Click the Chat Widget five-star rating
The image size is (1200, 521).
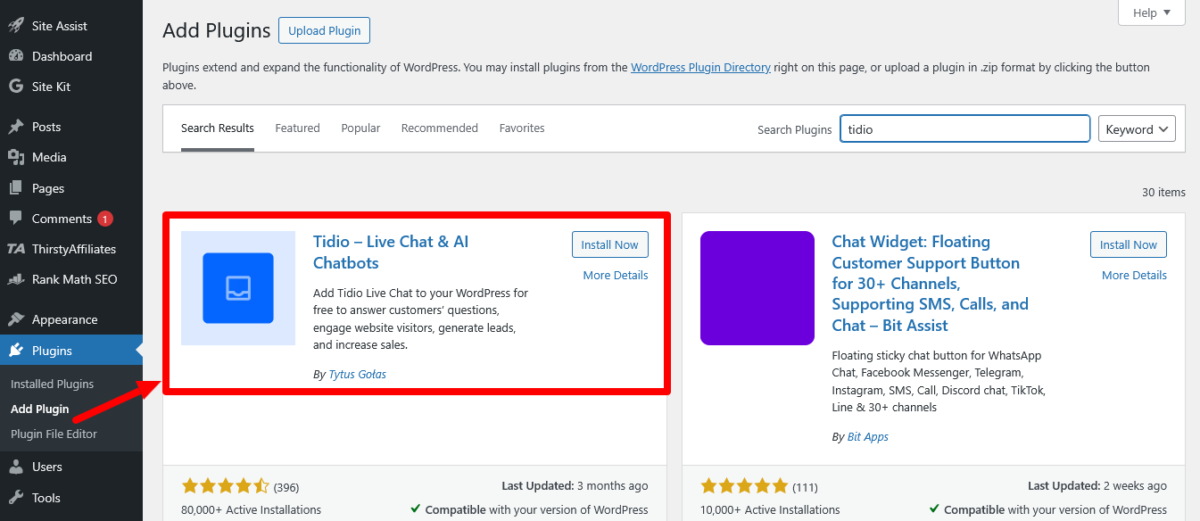(744, 486)
